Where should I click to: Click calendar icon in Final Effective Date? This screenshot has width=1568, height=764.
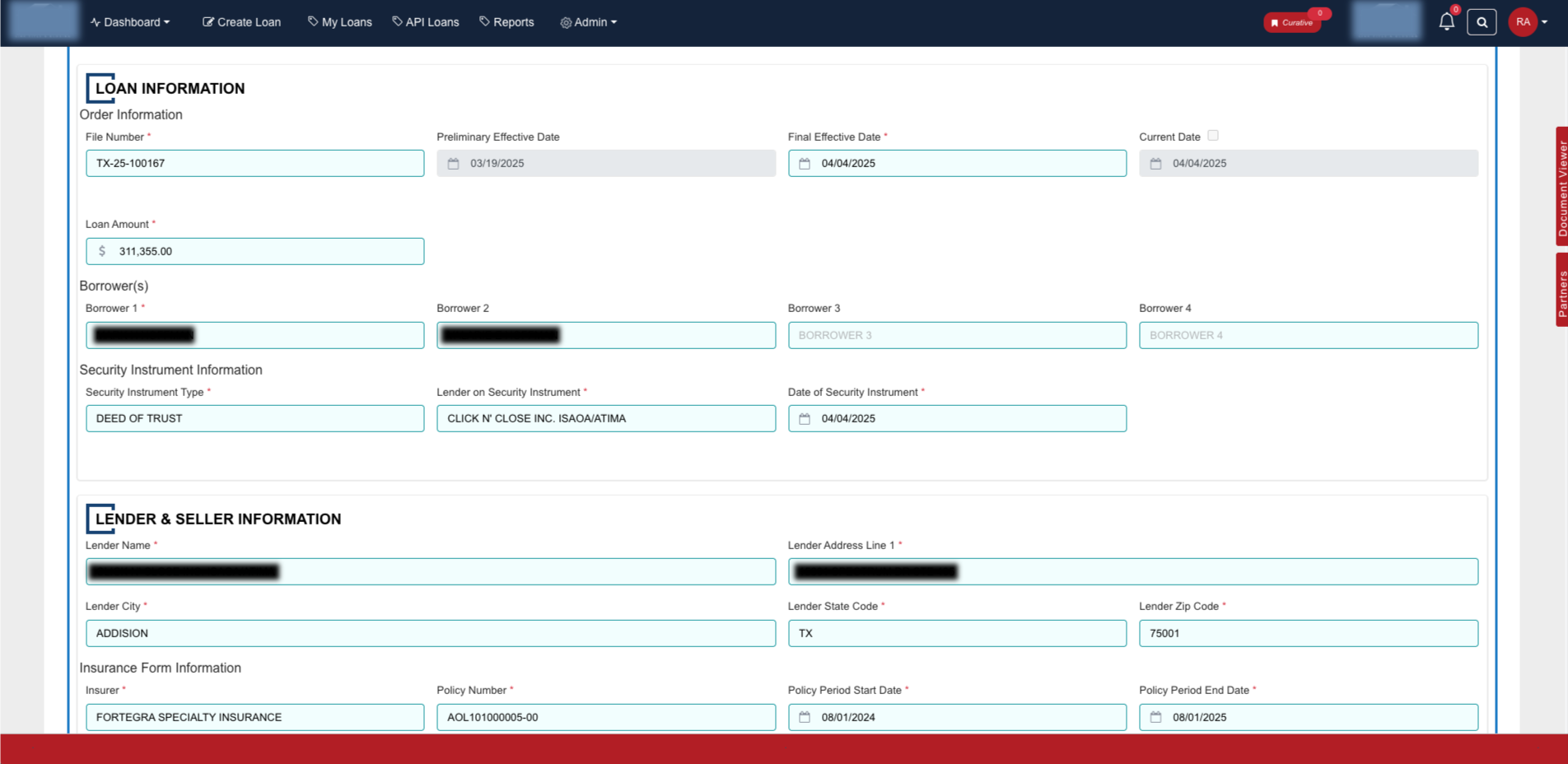pos(805,164)
